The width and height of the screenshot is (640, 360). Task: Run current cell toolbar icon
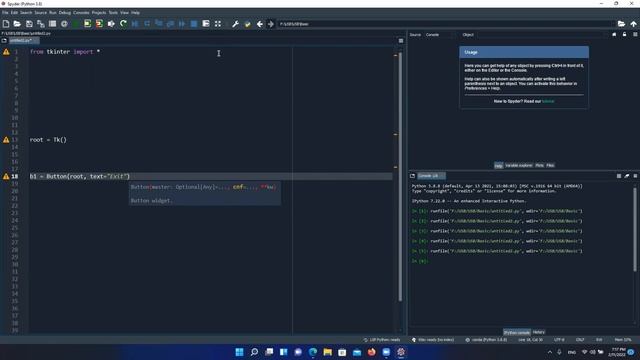pos(87,24)
